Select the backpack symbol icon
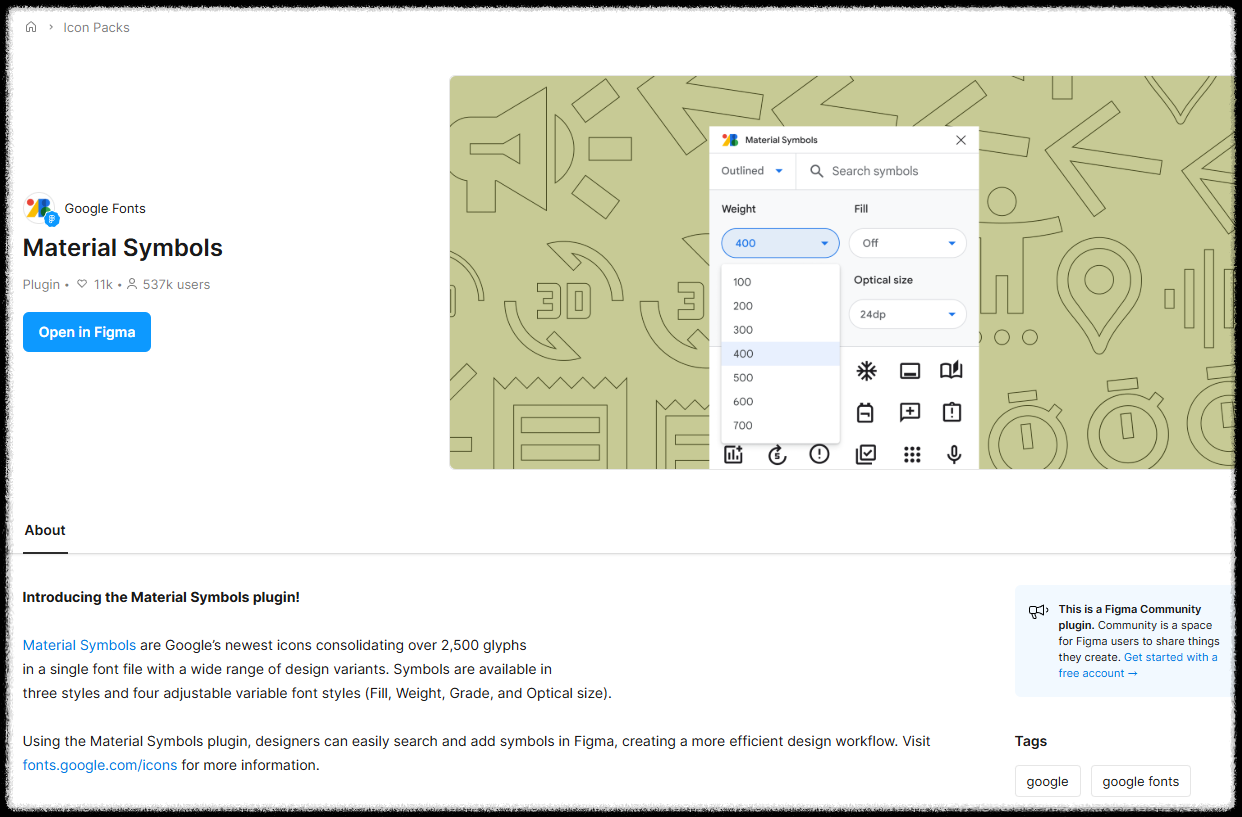The height and width of the screenshot is (817, 1242). coord(866,412)
